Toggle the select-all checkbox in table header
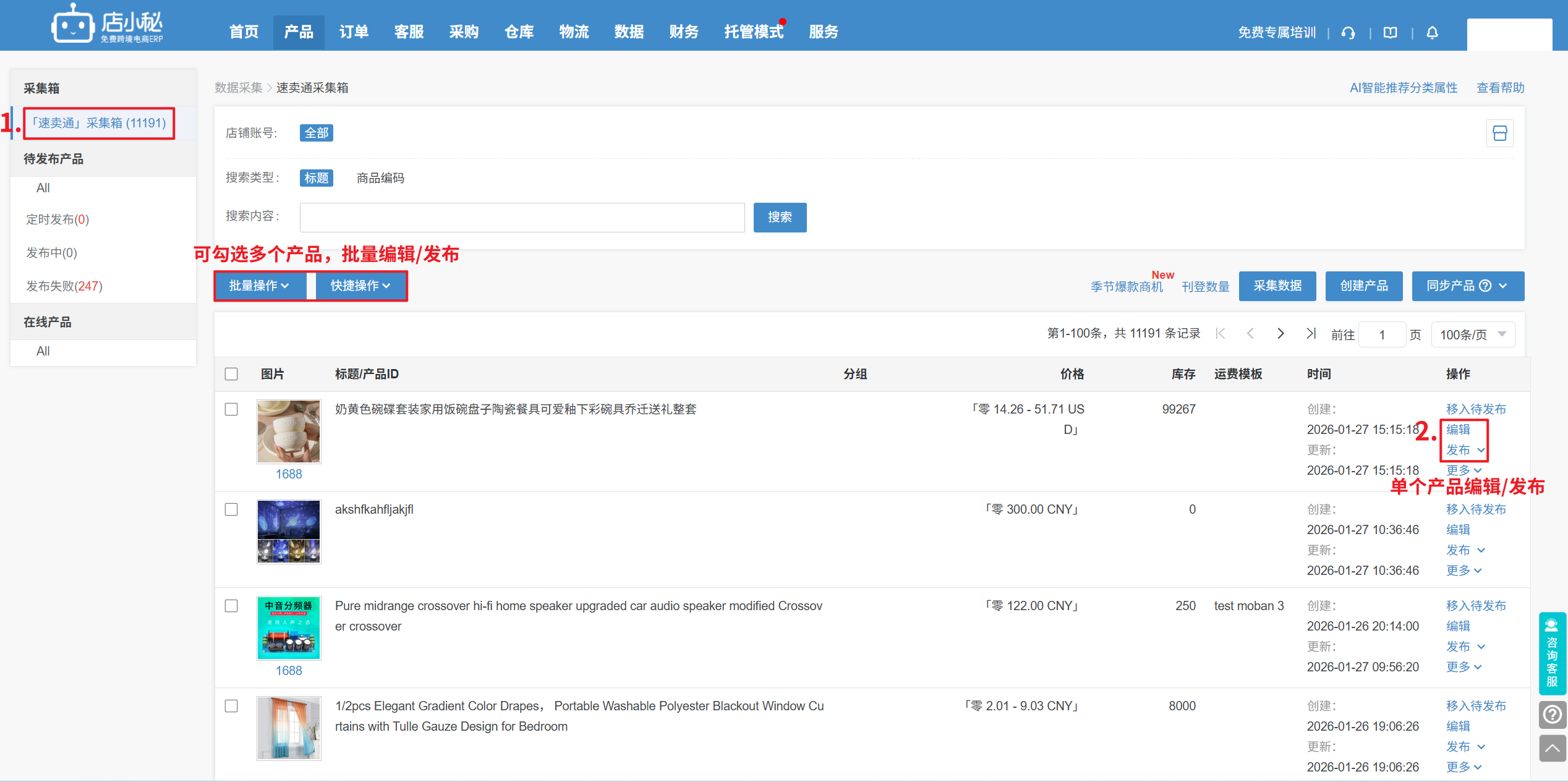1568x782 pixels. point(231,374)
